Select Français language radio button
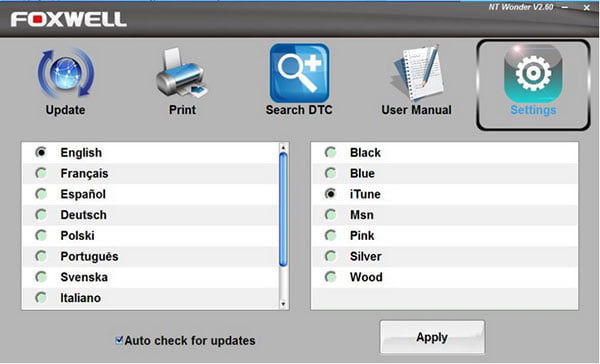The height and width of the screenshot is (364, 600). click(41, 173)
